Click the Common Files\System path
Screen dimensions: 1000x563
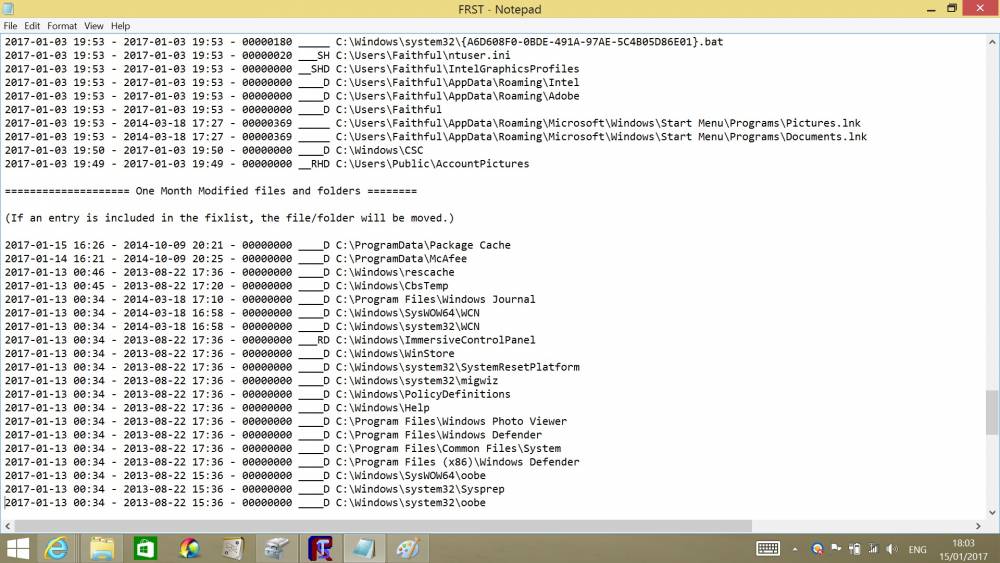click(x=448, y=448)
